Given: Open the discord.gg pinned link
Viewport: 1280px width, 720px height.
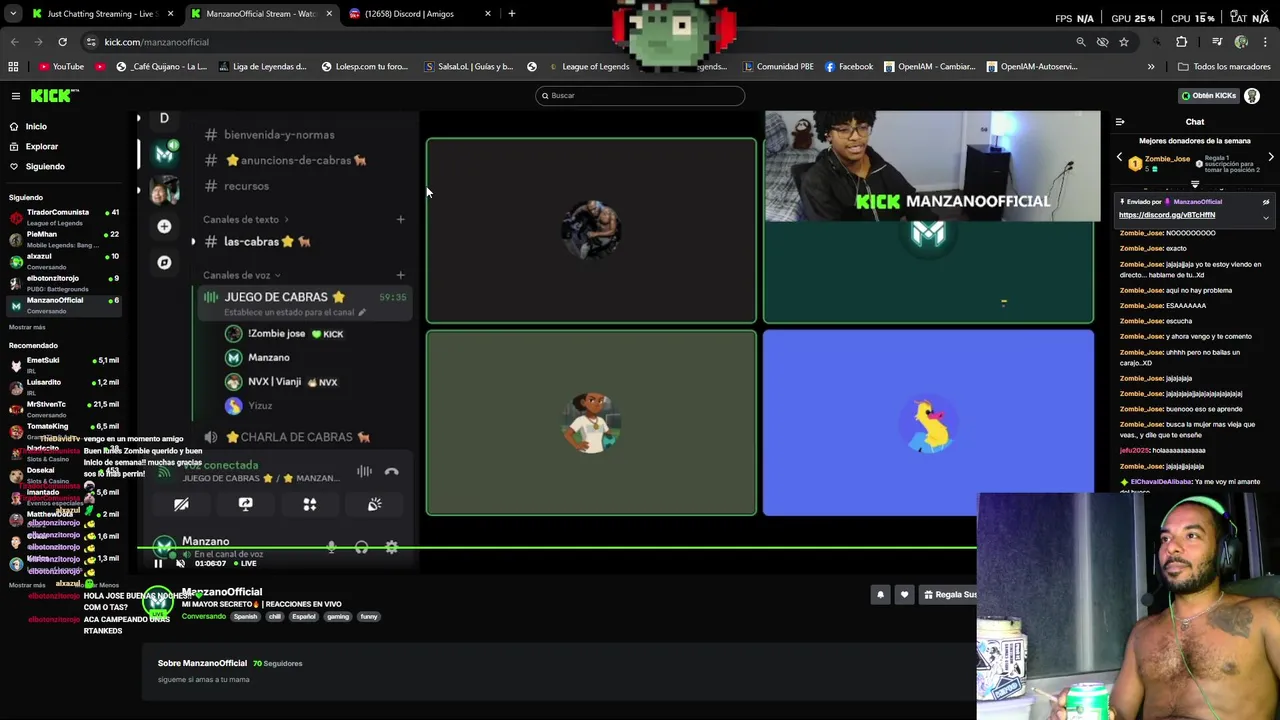Looking at the screenshot, I should tap(1167, 215).
